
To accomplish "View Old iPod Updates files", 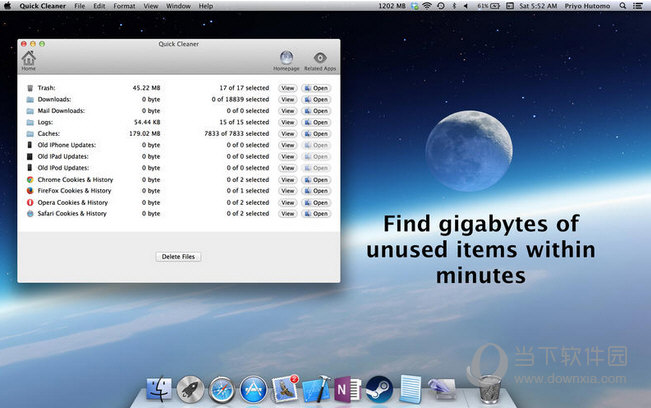I will click(288, 168).
